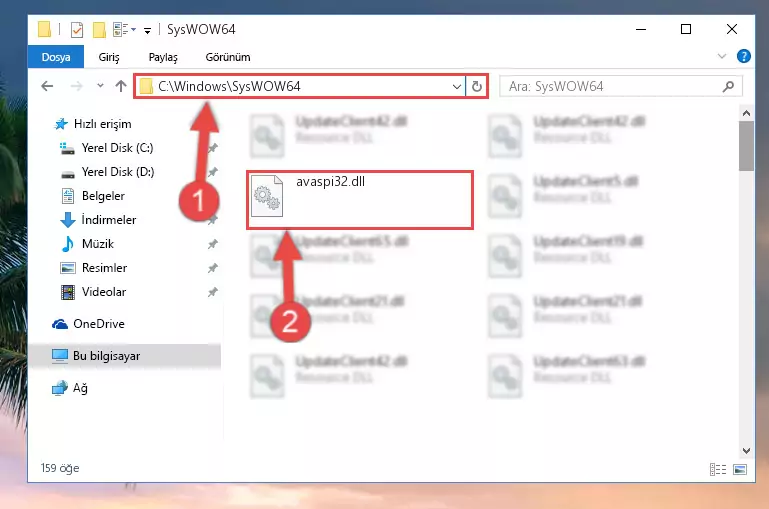The width and height of the screenshot is (769, 509).
Task: Click the 159 öğe status text
Action: [60, 468]
